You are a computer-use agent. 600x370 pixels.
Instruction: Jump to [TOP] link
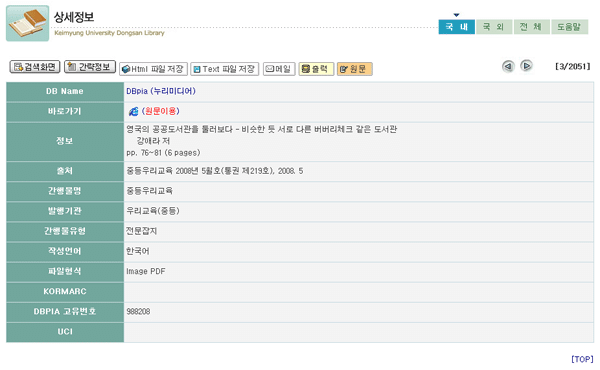(x=582, y=359)
